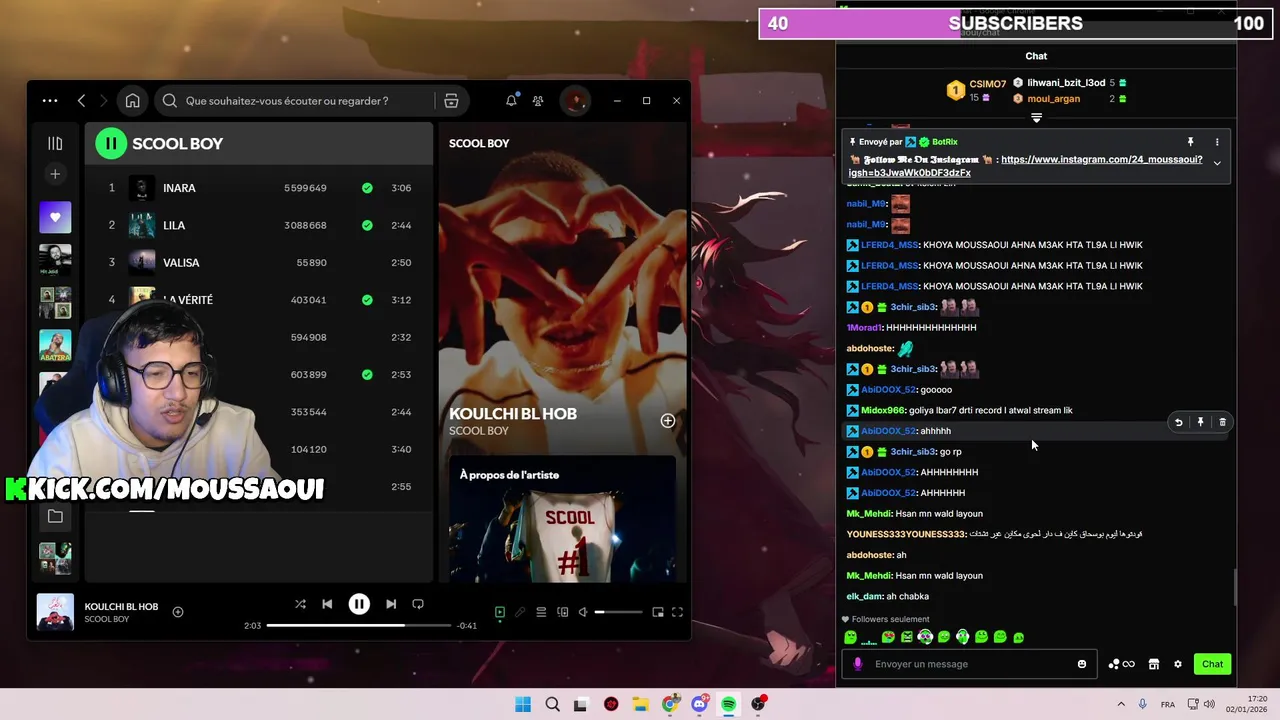
Task: Expand the chat leaderboard arrow
Action: click(x=1036, y=117)
